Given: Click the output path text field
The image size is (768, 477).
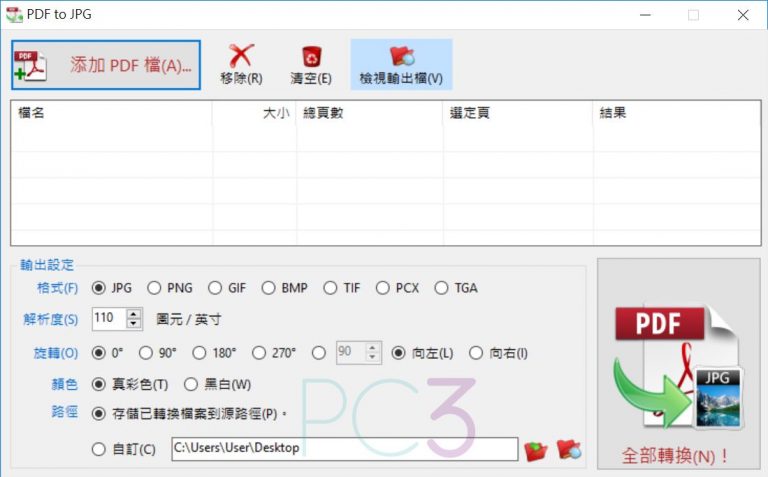Looking at the screenshot, I should (344, 449).
